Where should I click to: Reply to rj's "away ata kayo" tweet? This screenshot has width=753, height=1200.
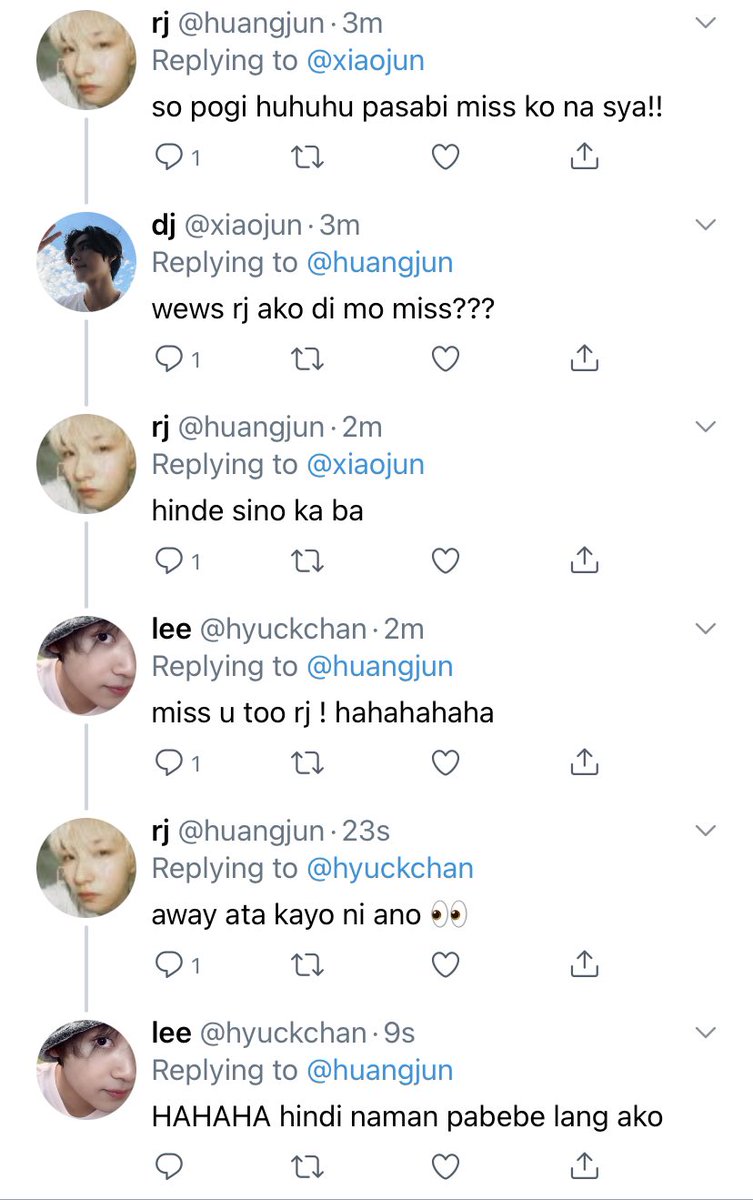[171, 964]
